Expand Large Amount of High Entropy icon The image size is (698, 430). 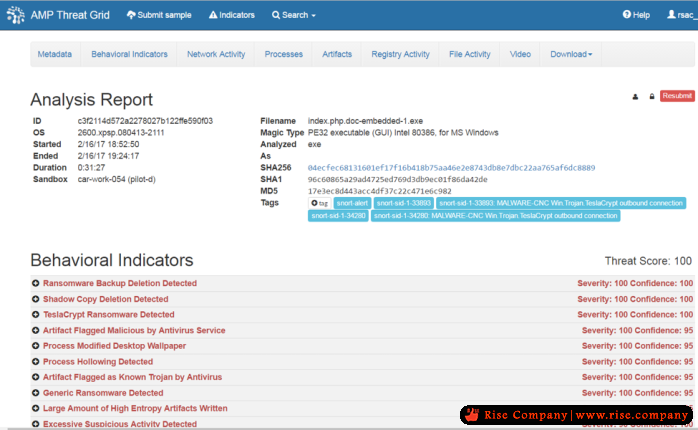pos(36,409)
